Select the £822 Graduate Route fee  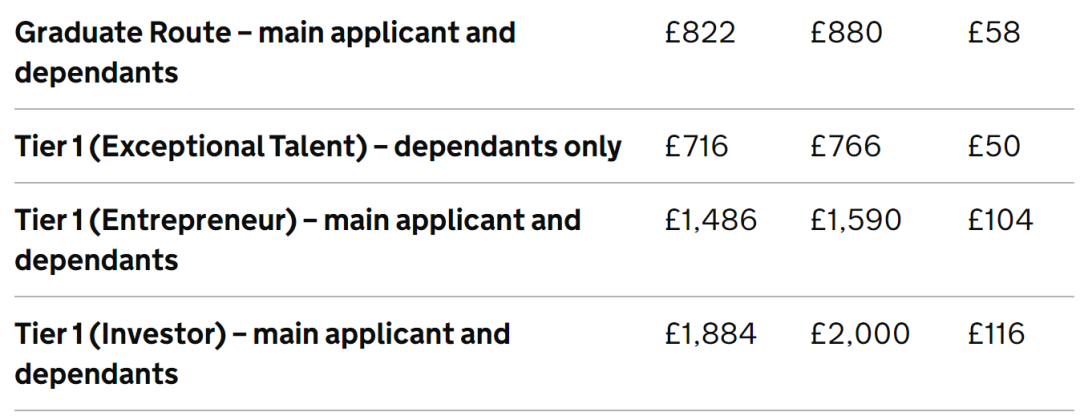click(x=700, y=33)
